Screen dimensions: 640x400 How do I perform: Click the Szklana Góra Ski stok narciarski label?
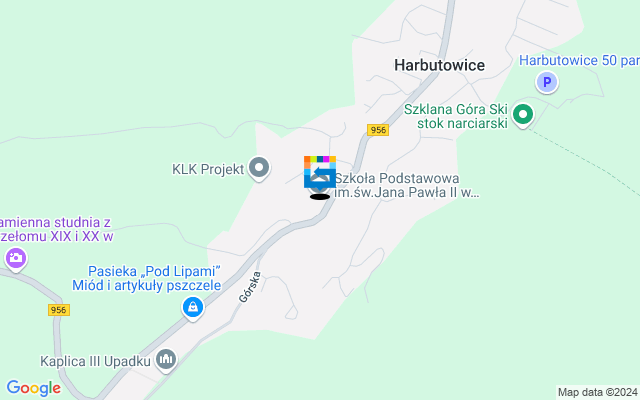[x=456, y=116]
